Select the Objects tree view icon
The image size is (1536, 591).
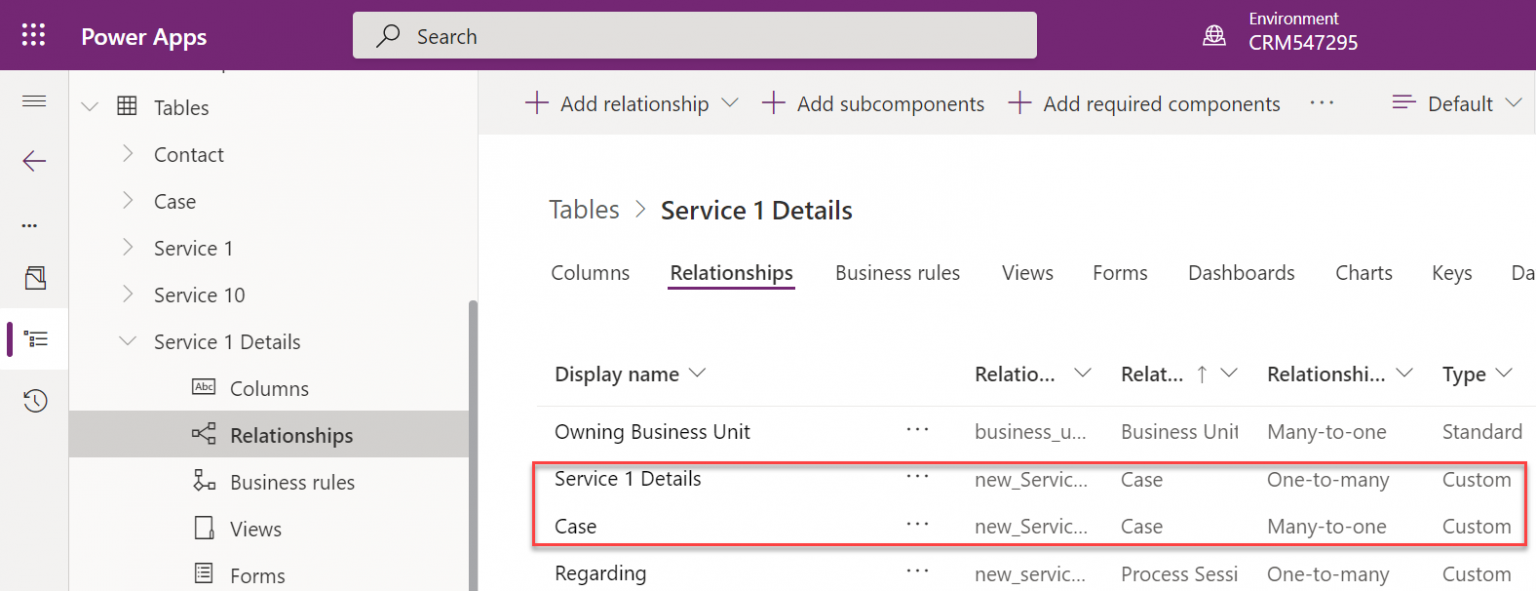click(36, 340)
